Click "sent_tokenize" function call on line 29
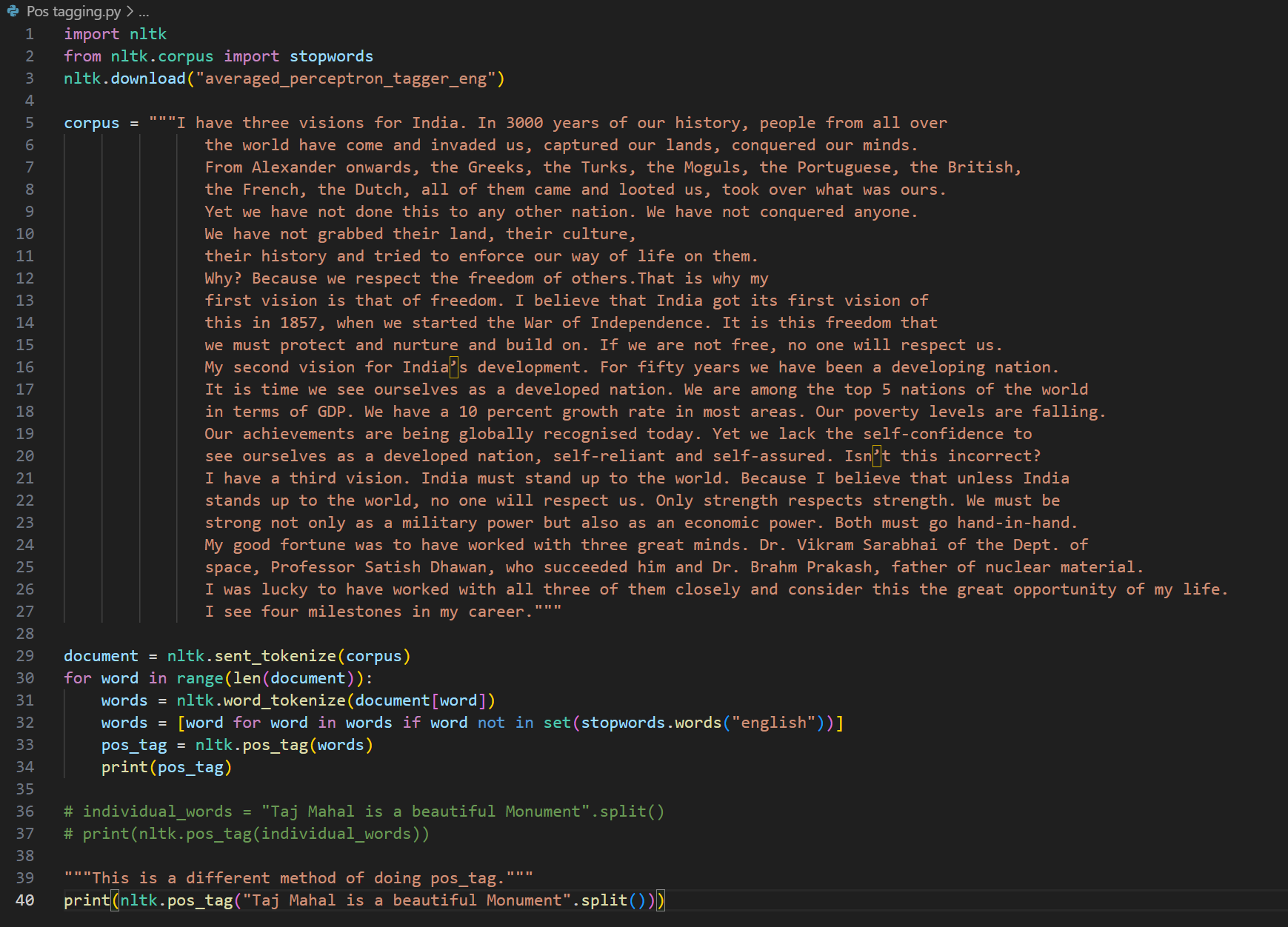The image size is (1288, 927). pos(275,656)
